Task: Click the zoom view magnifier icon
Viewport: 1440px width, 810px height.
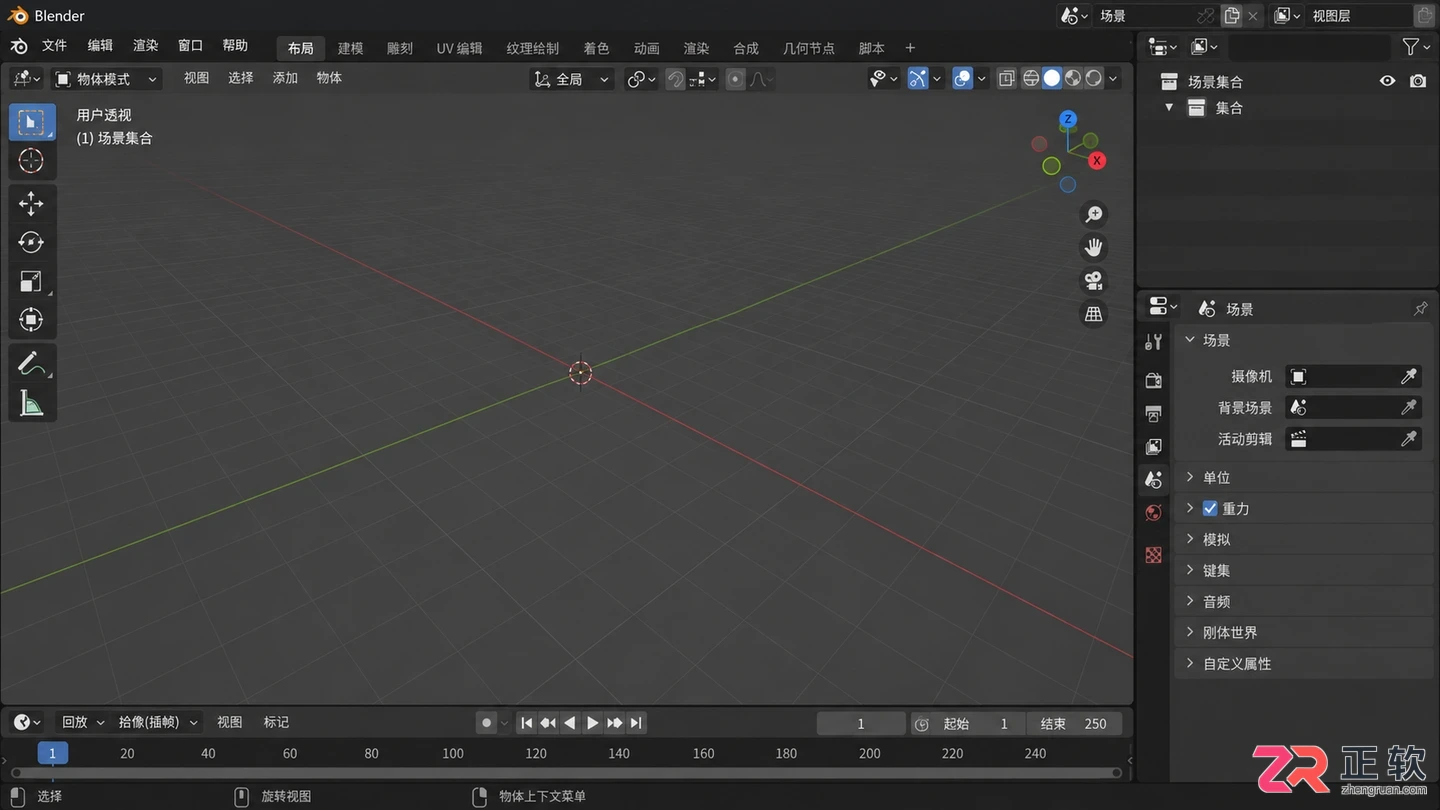Action: 1094,214
